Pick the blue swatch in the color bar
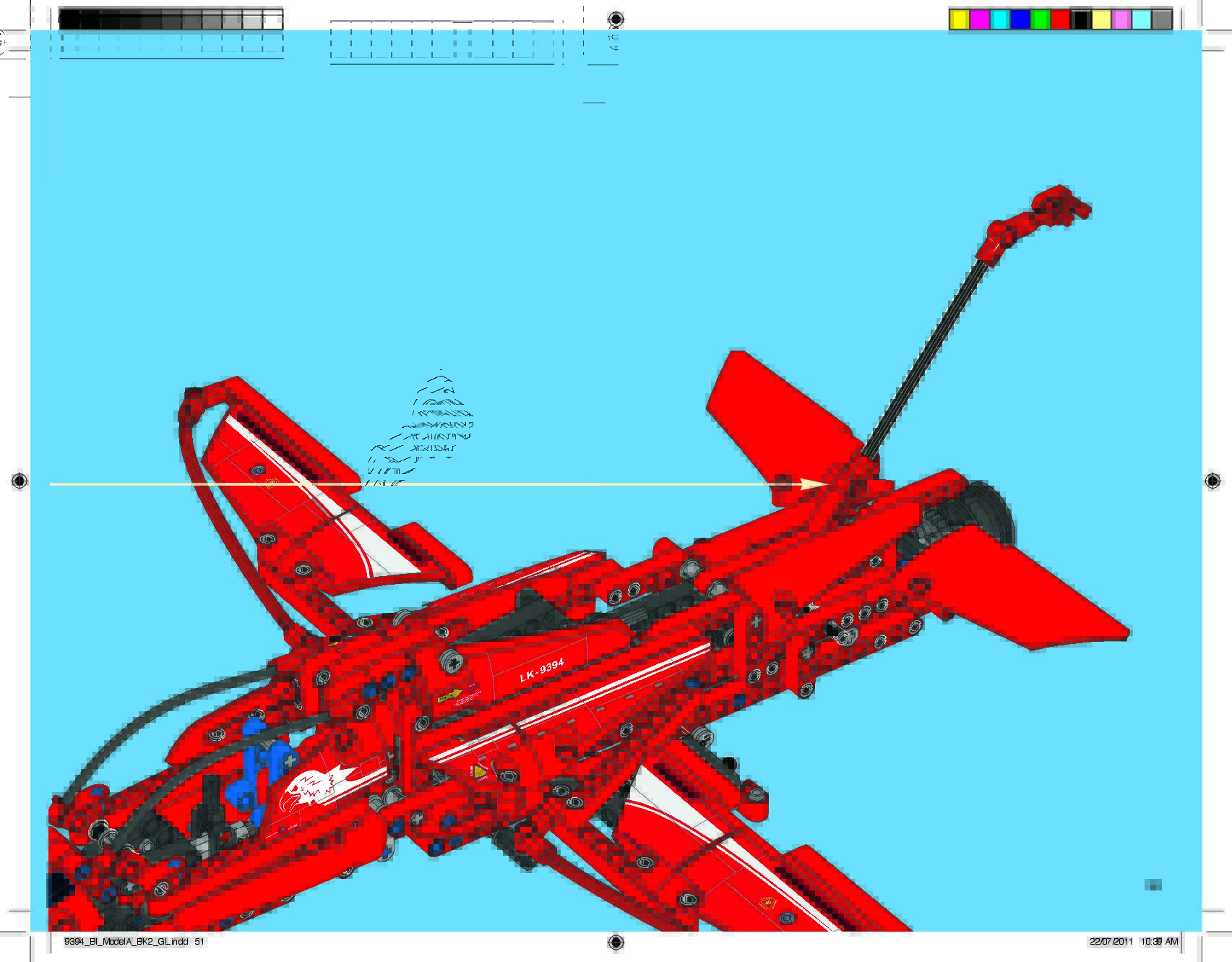The width and height of the screenshot is (1232, 962). tap(1020, 20)
